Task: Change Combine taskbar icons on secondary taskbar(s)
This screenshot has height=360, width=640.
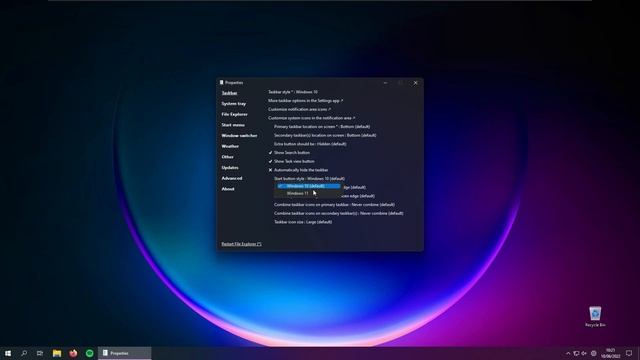Action: pyautogui.click(x=339, y=213)
